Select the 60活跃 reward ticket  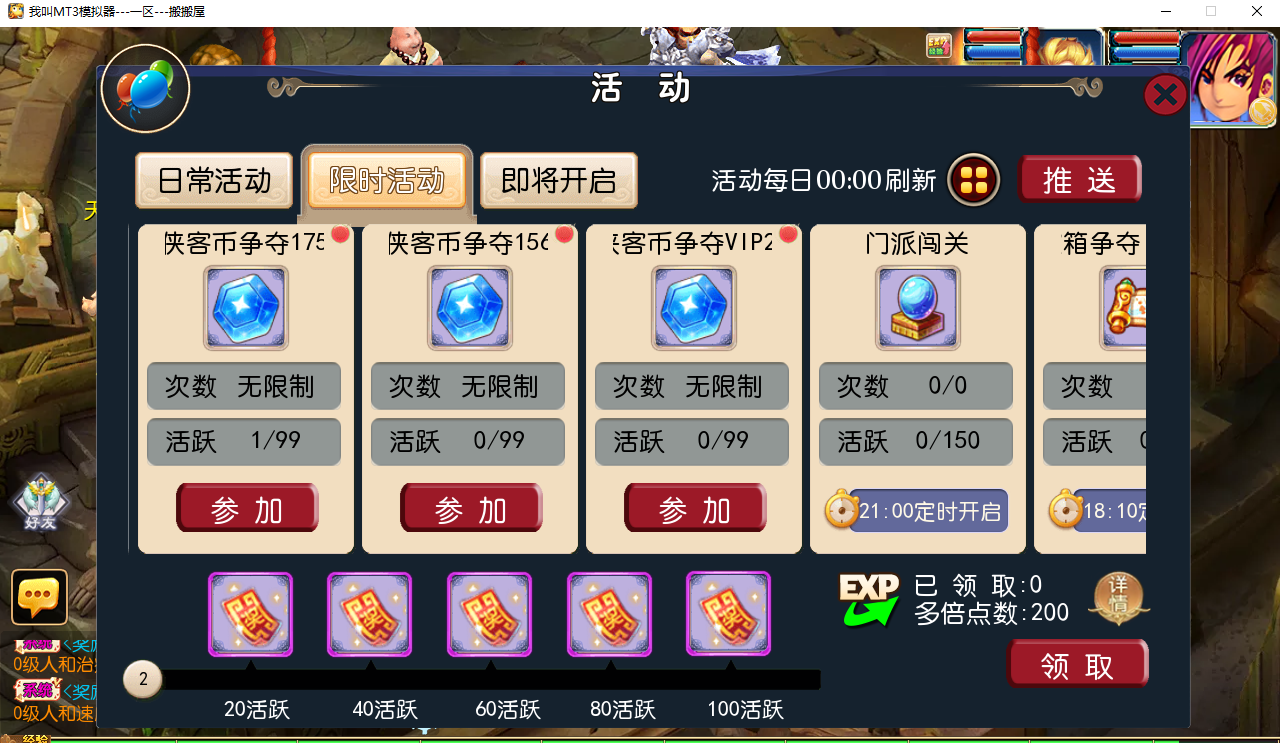click(x=489, y=614)
